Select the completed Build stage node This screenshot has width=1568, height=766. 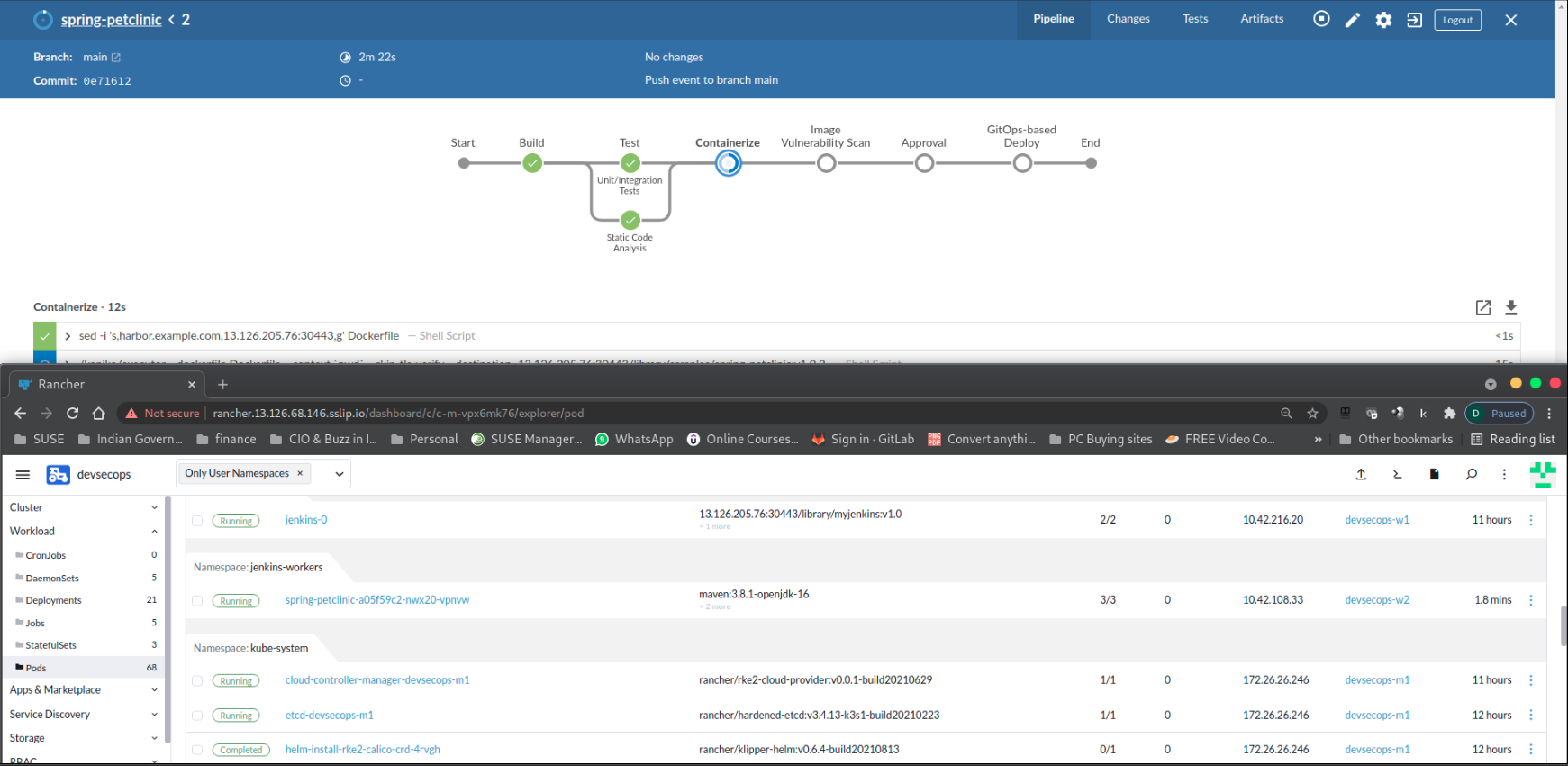(532, 163)
